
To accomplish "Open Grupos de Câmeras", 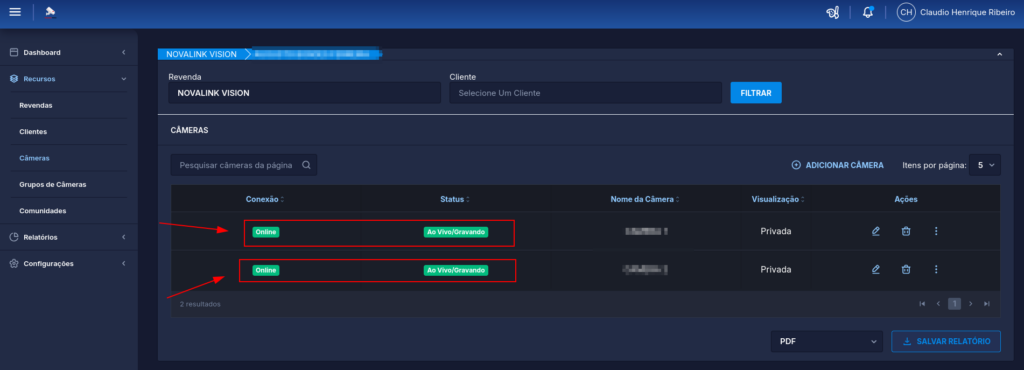I will [x=53, y=185].
